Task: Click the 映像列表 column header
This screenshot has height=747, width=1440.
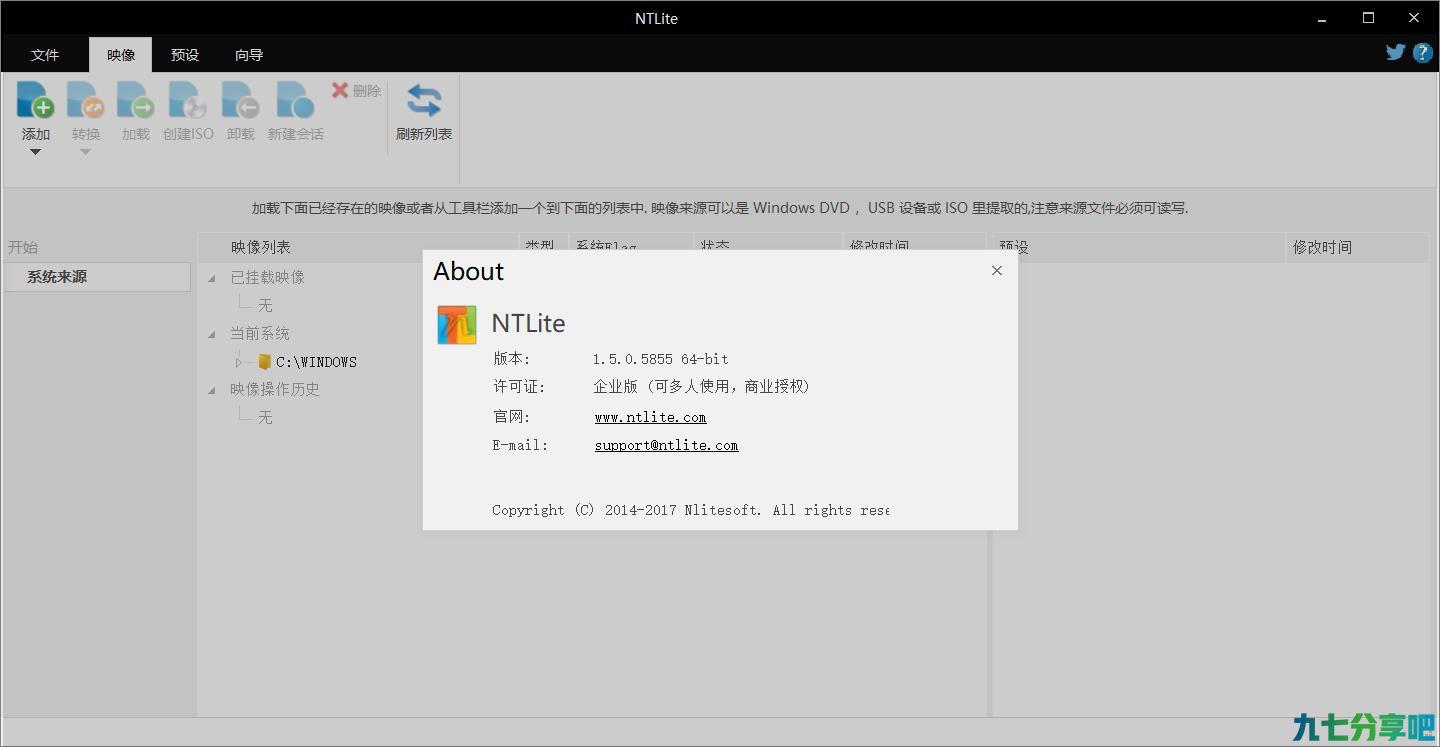Action: (358, 247)
